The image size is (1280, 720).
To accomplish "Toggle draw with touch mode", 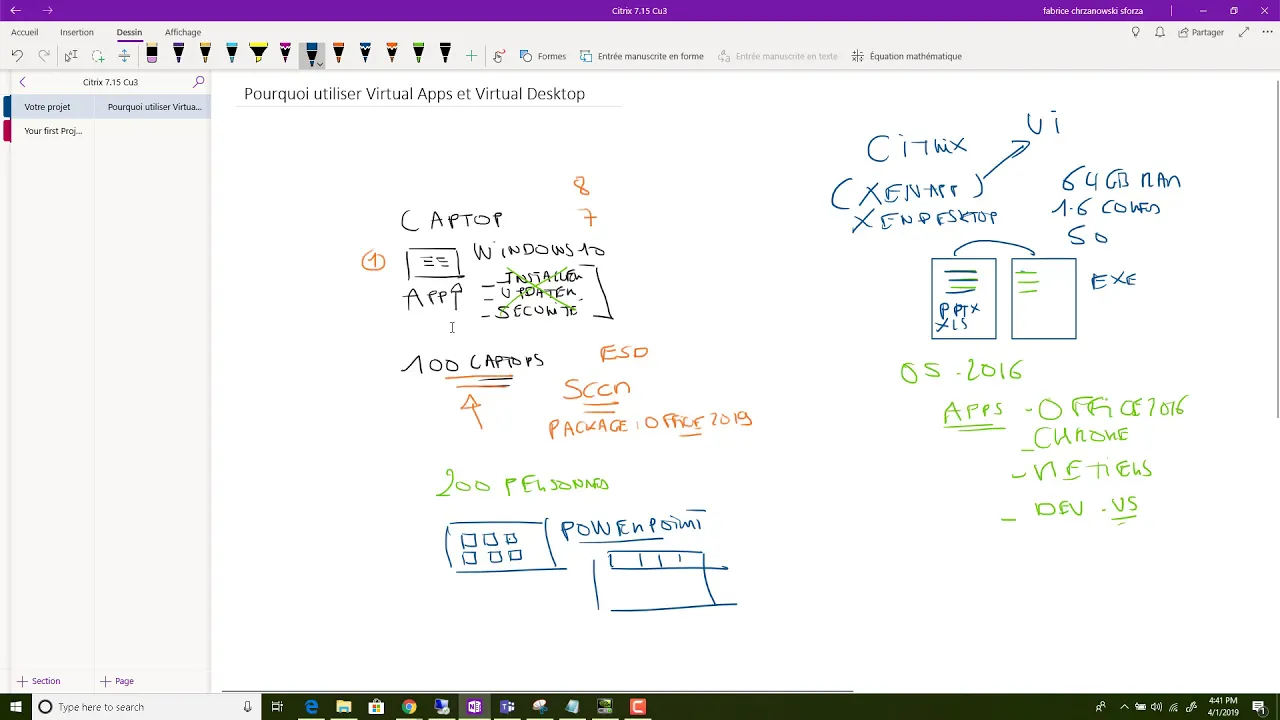I will (499, 56).
